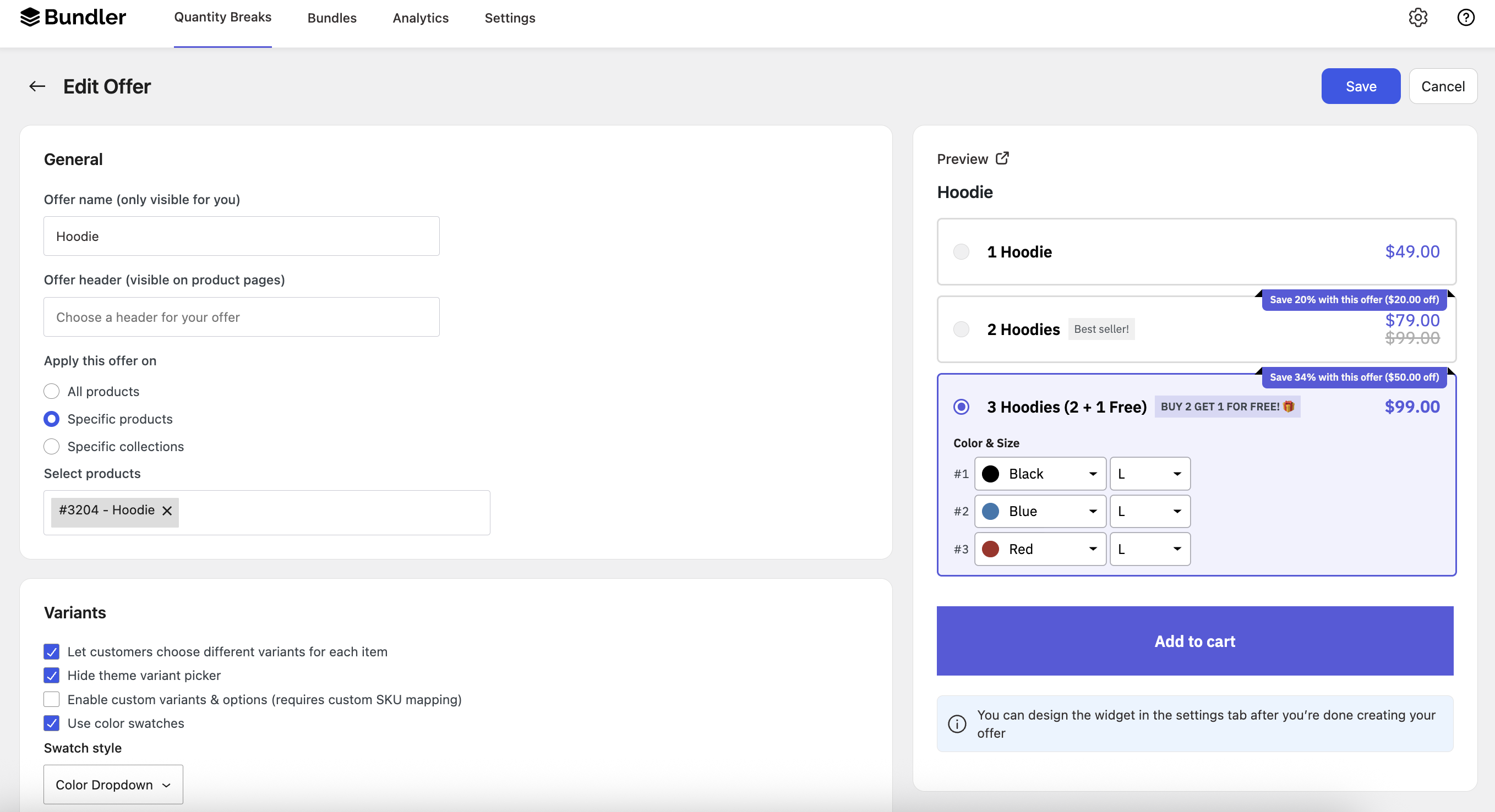Screen dimensions: 1495x812
Task: Open the #3 Red color dropdown
Action: coord(1040,548)
